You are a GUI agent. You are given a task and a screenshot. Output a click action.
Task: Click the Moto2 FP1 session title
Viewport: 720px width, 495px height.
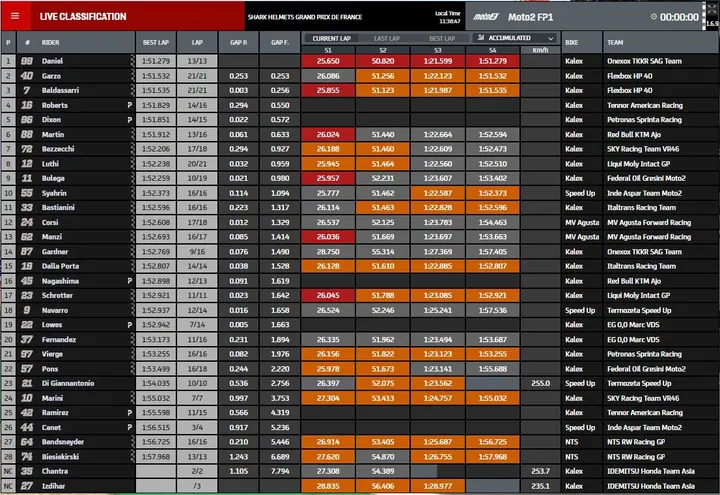click(x=530, y=17)
